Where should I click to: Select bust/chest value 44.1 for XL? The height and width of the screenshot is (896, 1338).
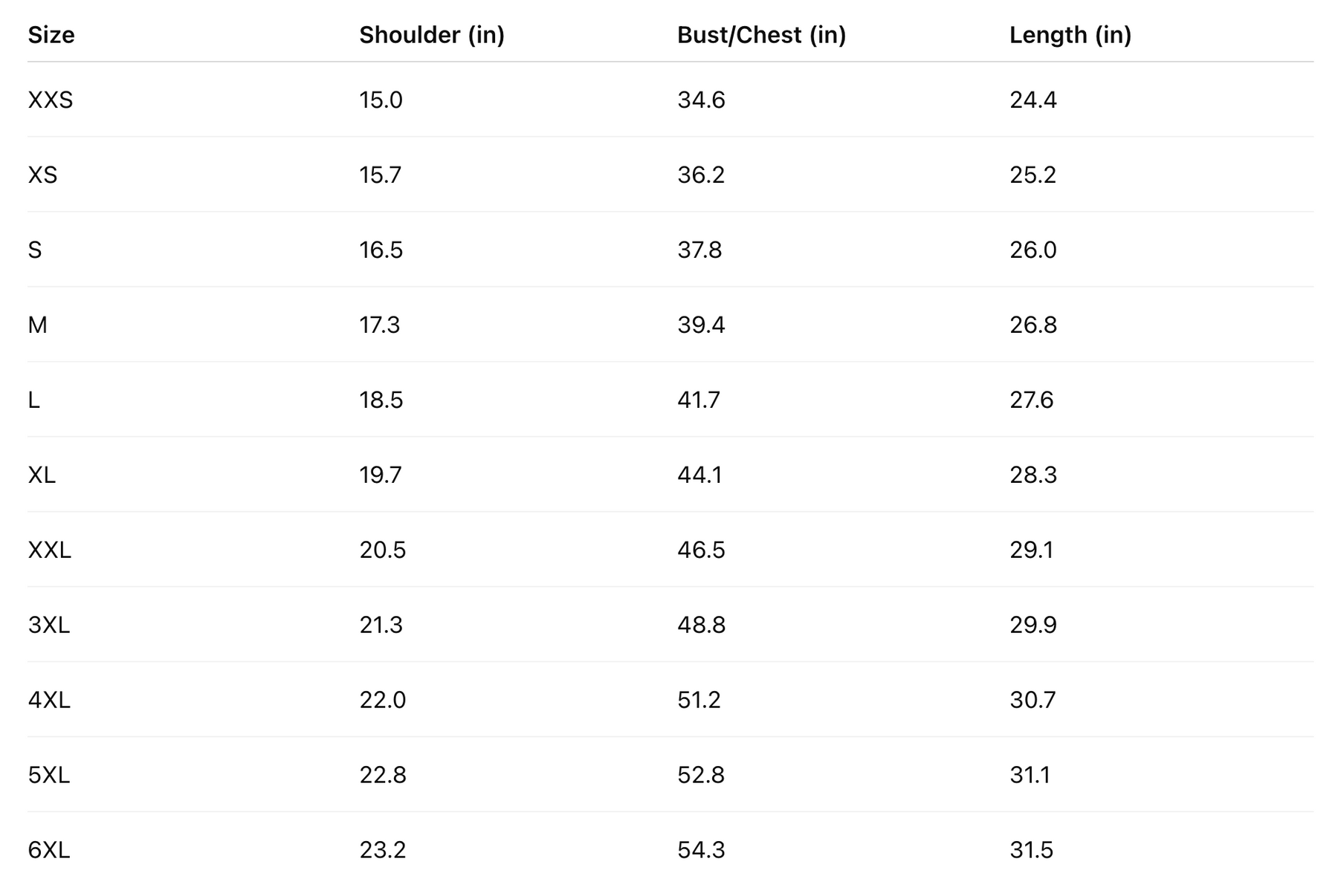(x=699, y=475)
